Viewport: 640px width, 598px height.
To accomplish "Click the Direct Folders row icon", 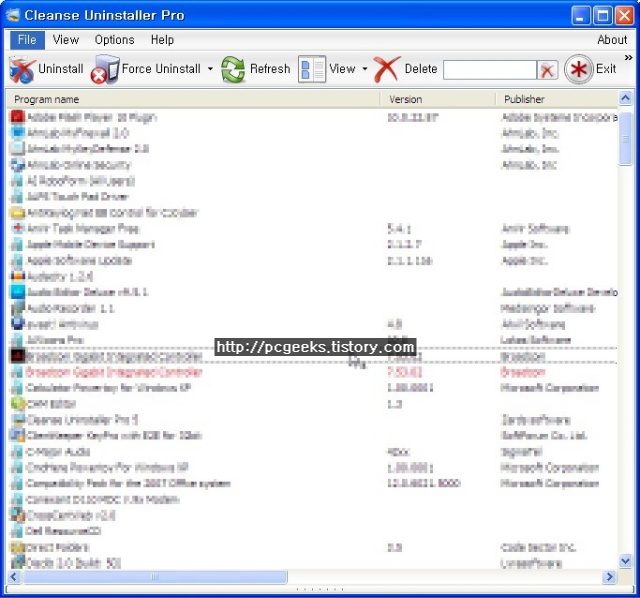I will 17,547.
